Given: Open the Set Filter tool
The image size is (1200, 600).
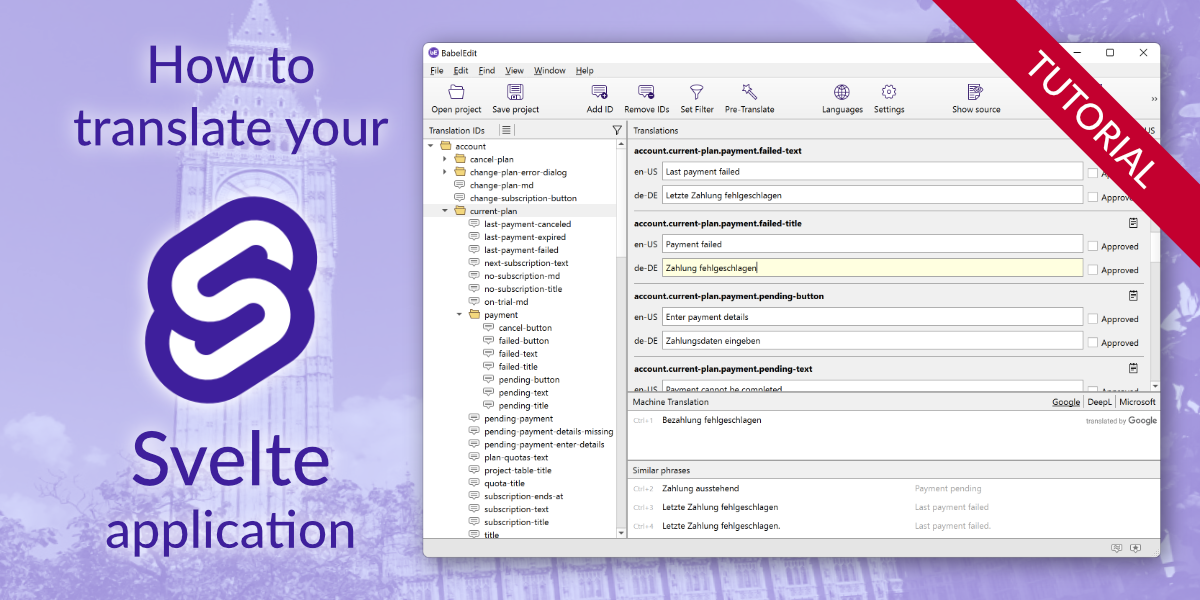Looking at the screenshot, I should pyautogui.click(x=697, y=98).
